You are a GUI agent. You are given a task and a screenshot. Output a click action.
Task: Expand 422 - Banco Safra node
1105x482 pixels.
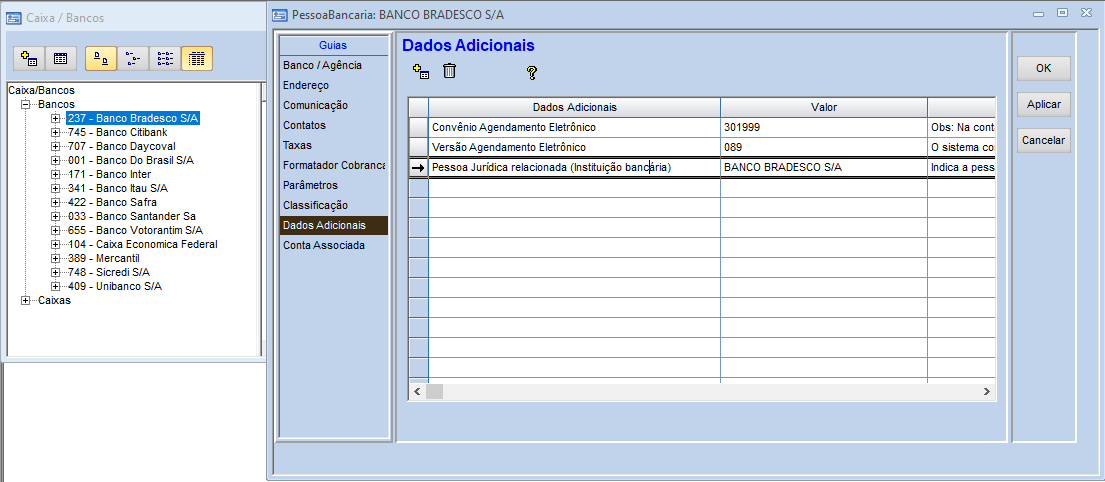pos(56,202)
